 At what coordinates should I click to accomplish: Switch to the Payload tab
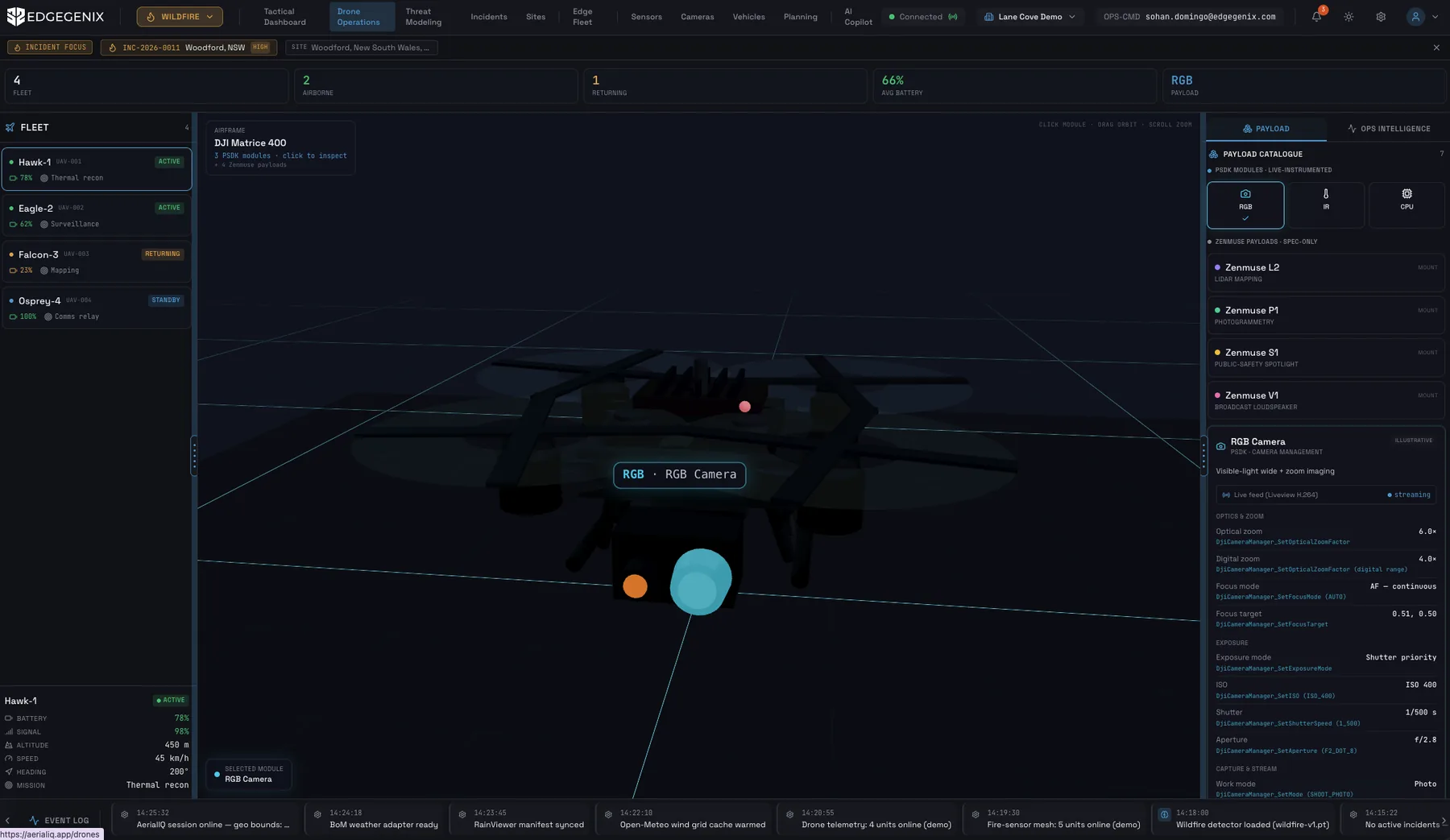[1266, 129]
